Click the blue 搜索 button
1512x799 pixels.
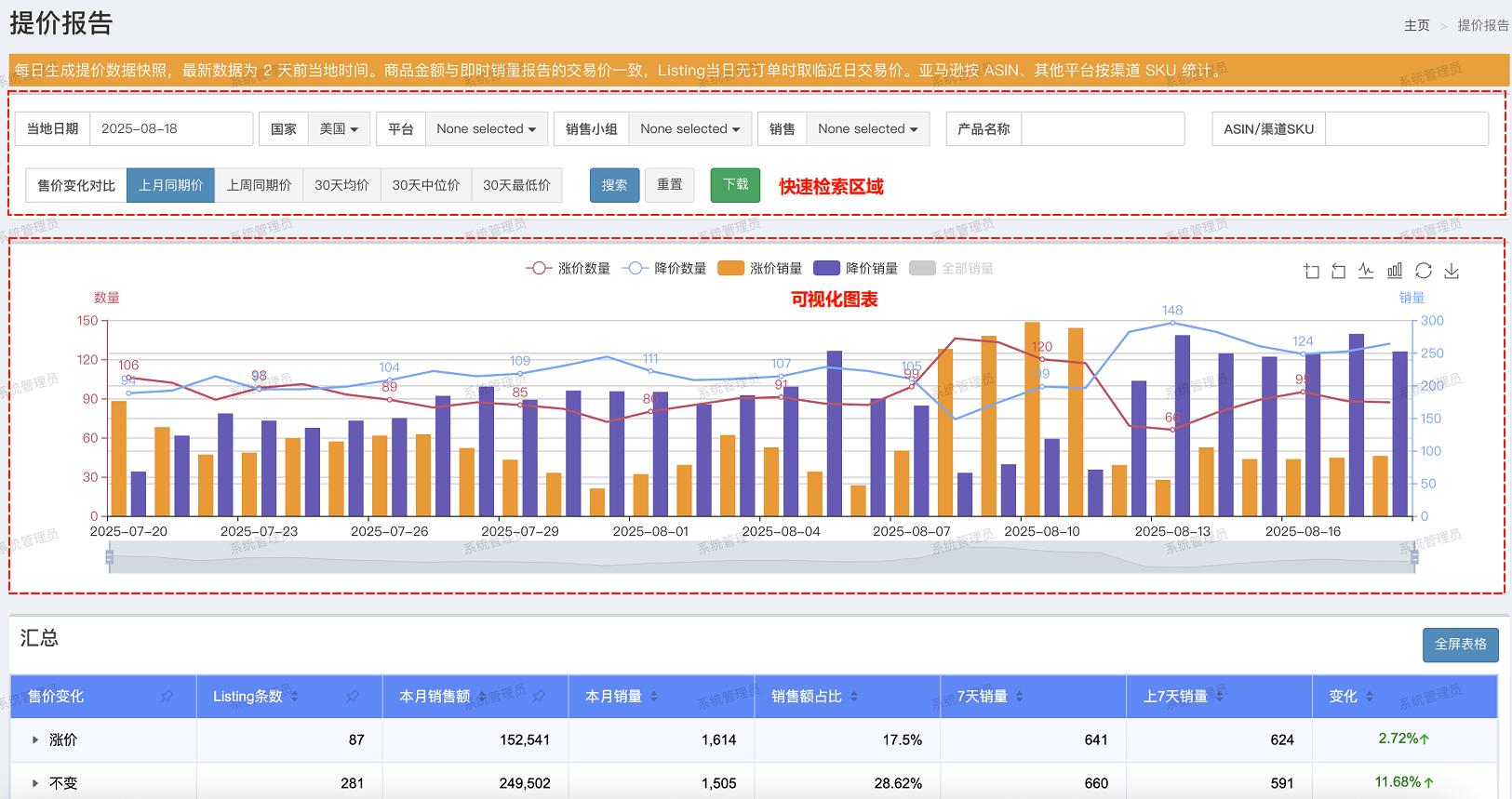pos(614,185)
